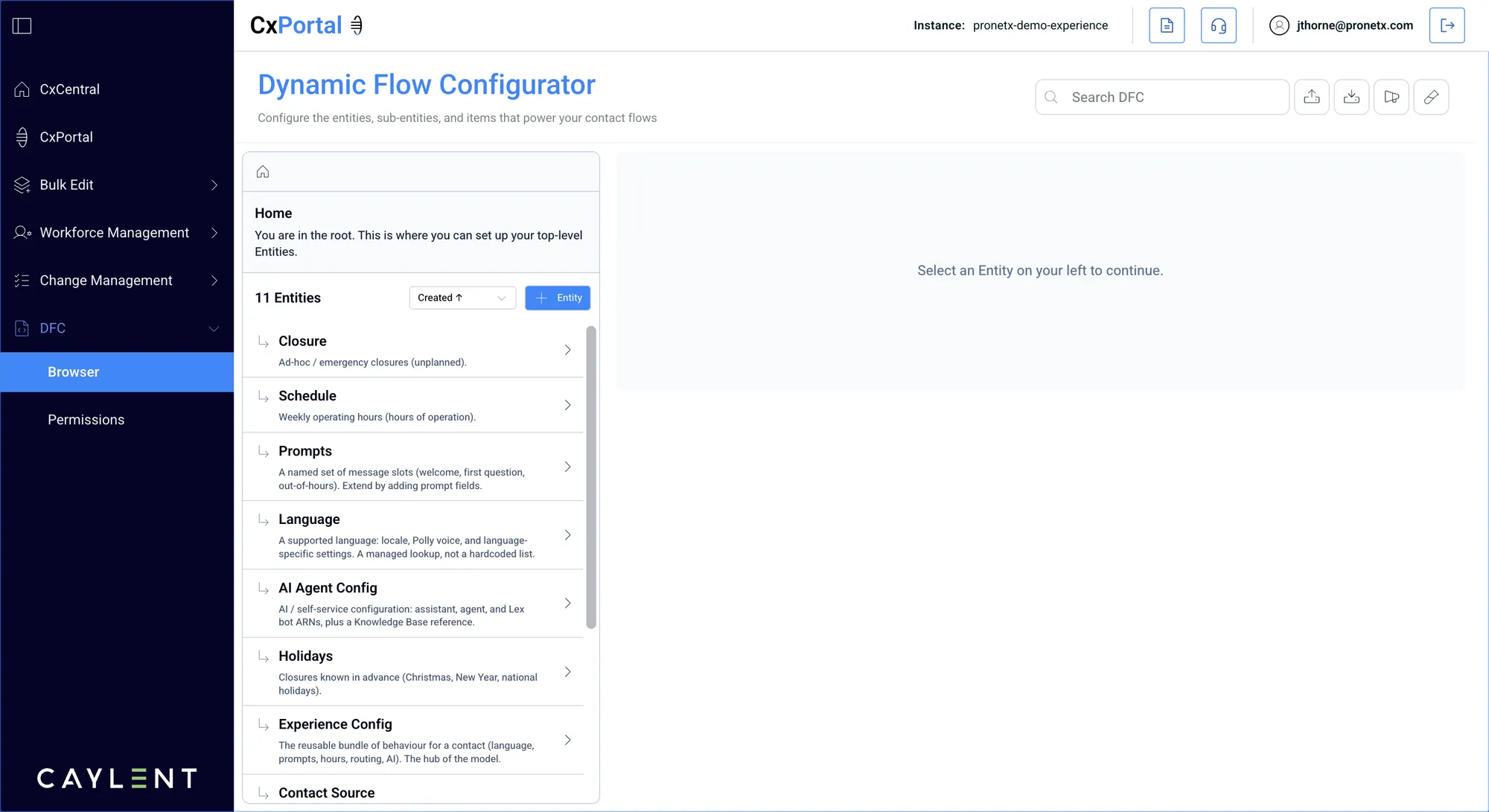Expand the Bulk Edit submenu chevron

[214, 185]
